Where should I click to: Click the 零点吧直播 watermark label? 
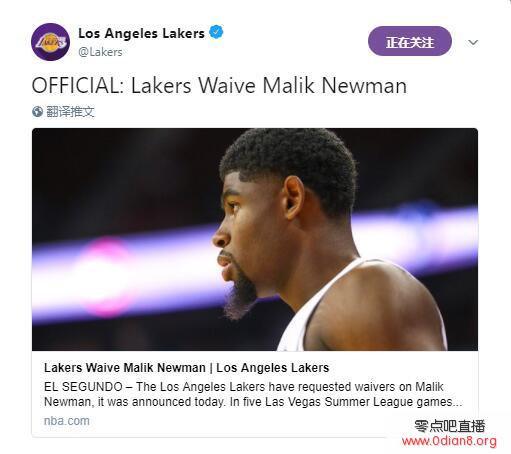tap(449, 426)
